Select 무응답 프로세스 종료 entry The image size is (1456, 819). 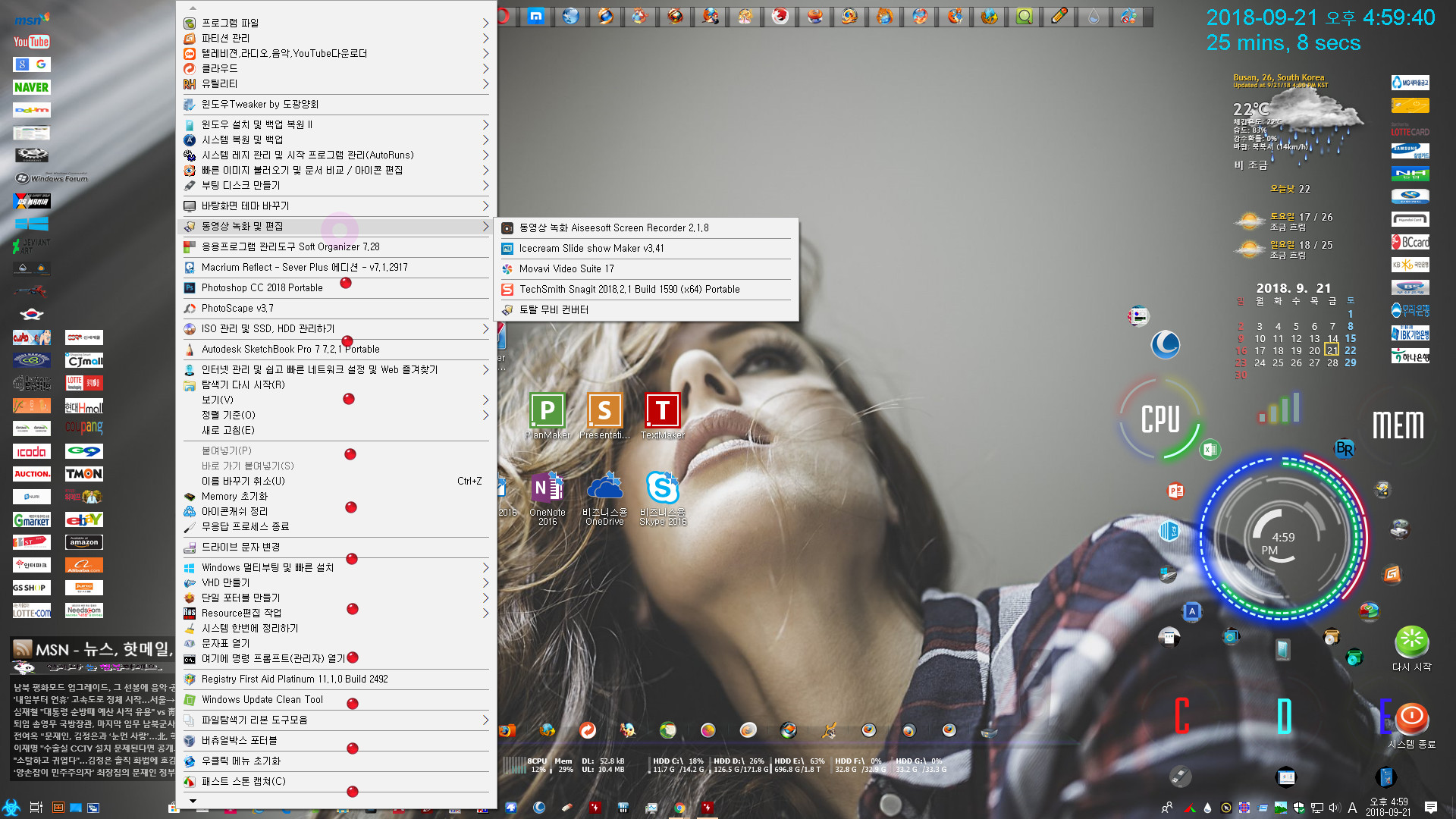(x=336, y=526)
